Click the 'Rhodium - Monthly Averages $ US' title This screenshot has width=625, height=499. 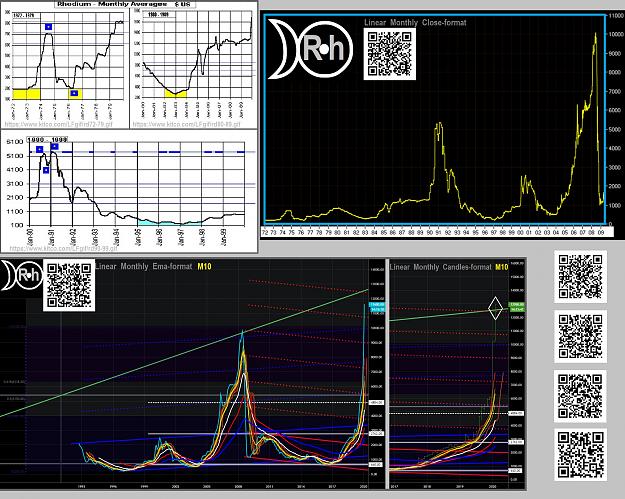click(x=124, y=4)
